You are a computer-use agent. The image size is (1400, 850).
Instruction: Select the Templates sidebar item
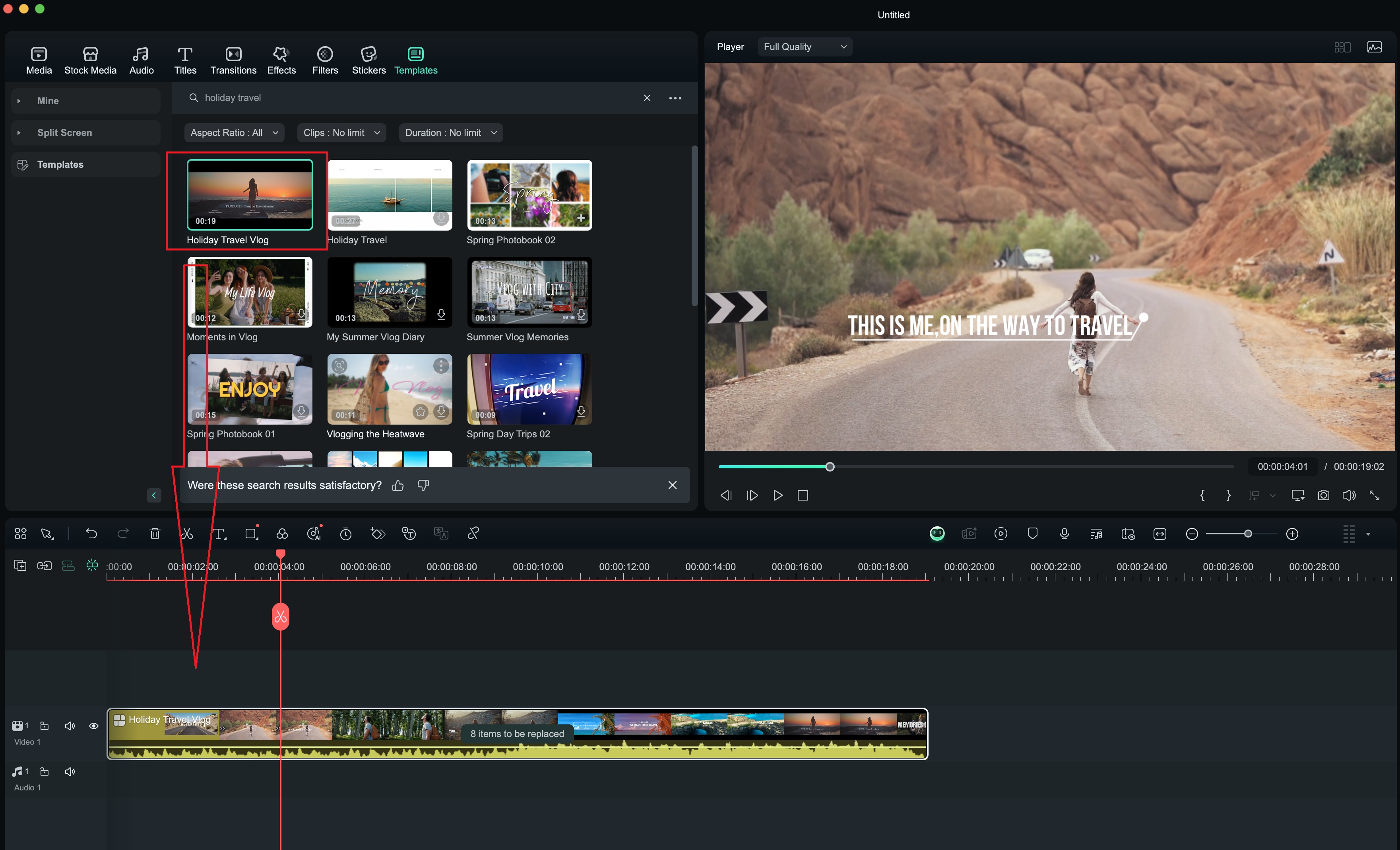click(x=85, y=164)
